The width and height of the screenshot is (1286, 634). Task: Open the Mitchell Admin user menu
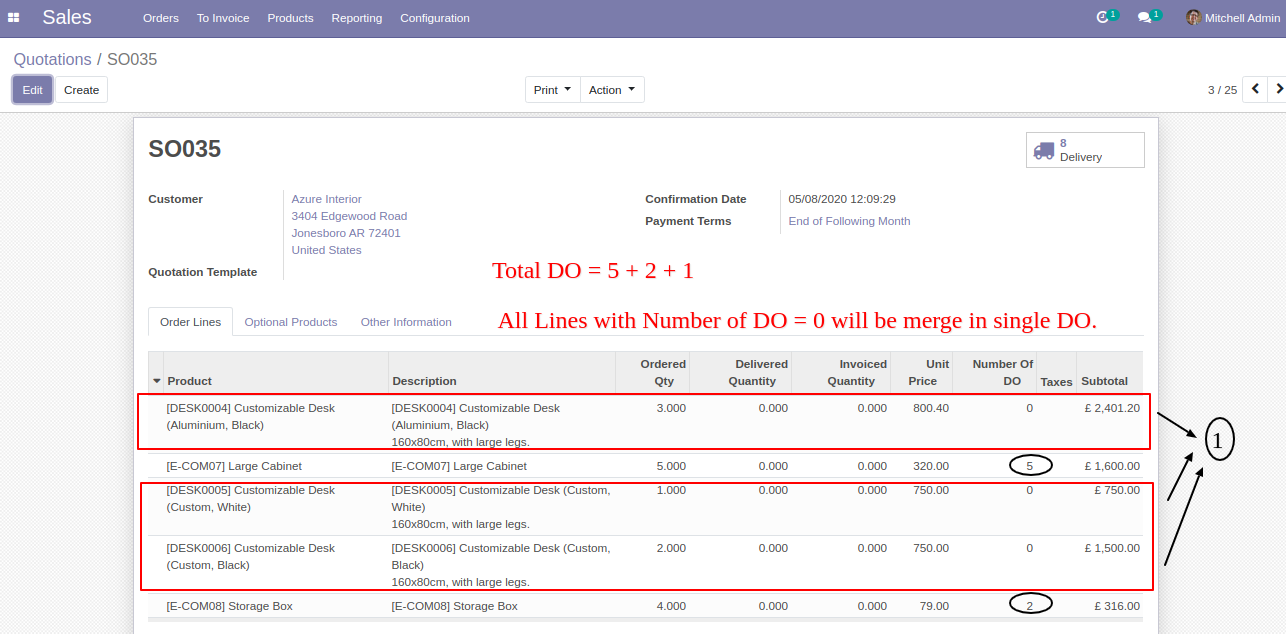click(x=1228, y=18)
